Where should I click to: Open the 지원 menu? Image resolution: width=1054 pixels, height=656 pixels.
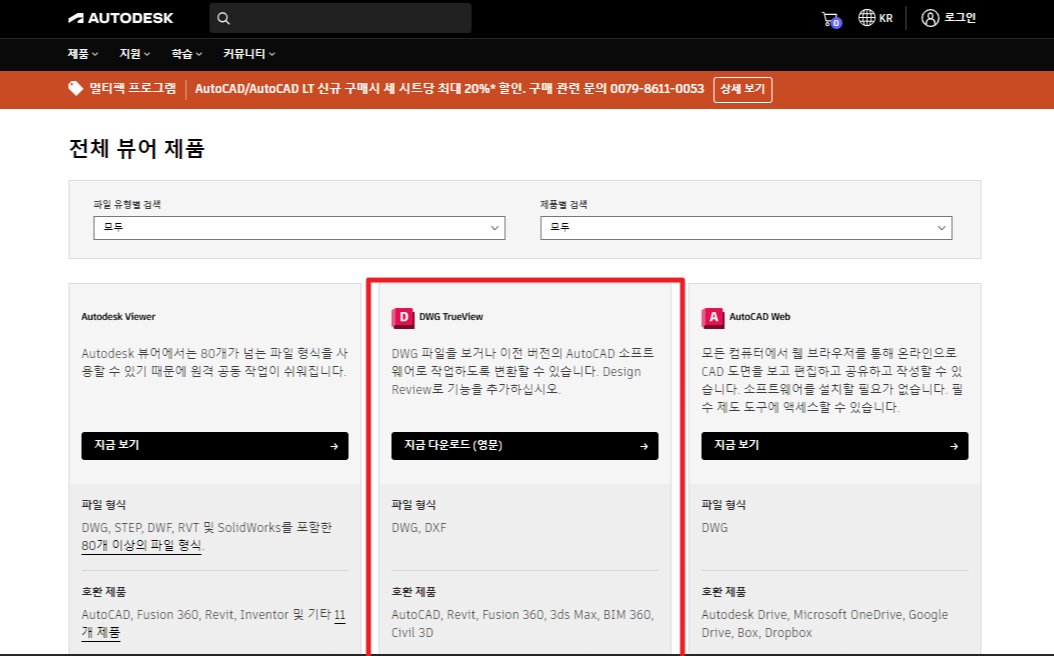(x=134, y=54)
